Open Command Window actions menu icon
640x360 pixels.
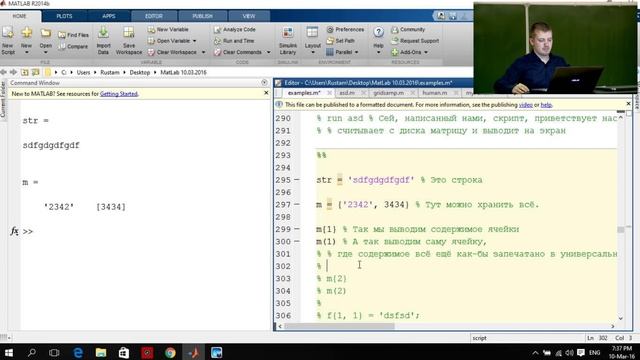click(264, 83)
